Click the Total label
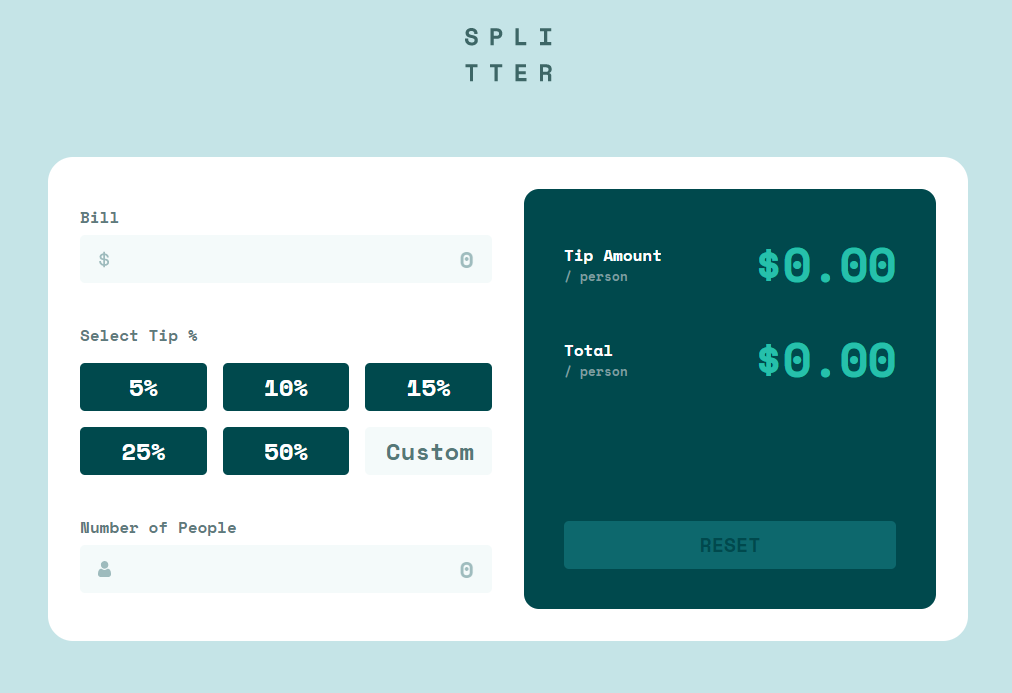 click(x=588, y=351)
